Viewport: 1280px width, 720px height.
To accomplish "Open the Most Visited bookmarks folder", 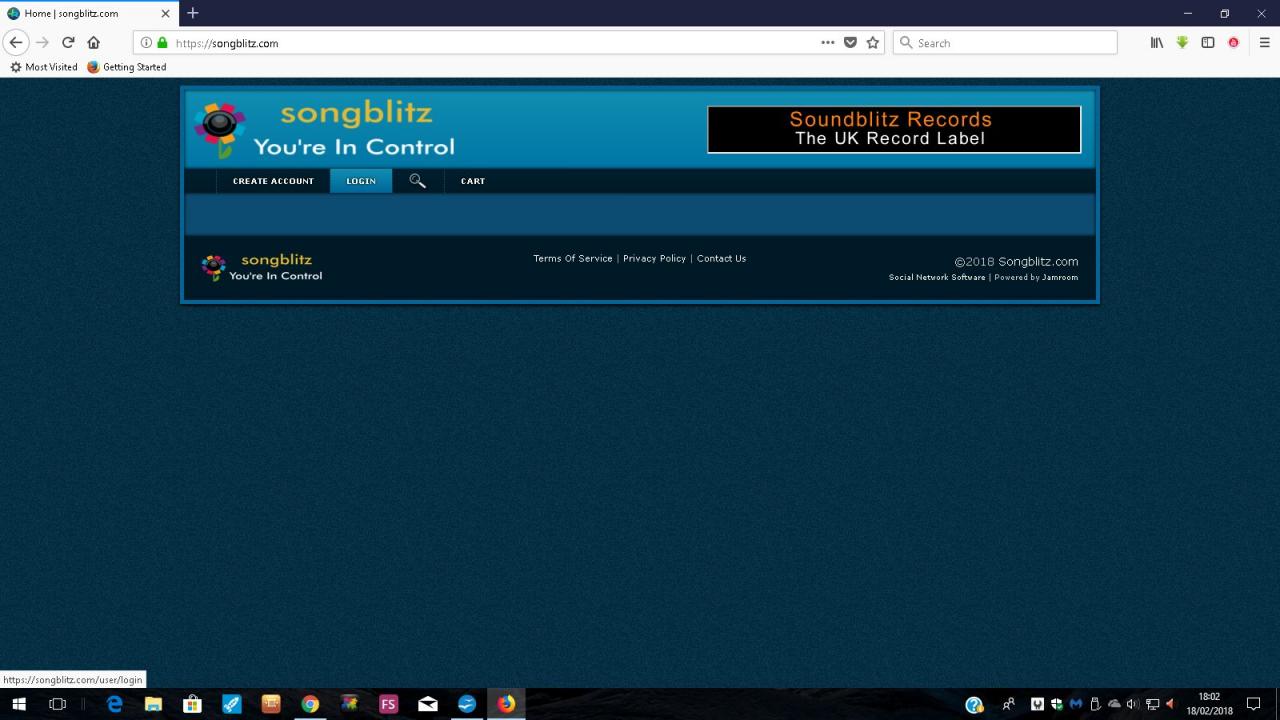I will click(x=44, y=67).
